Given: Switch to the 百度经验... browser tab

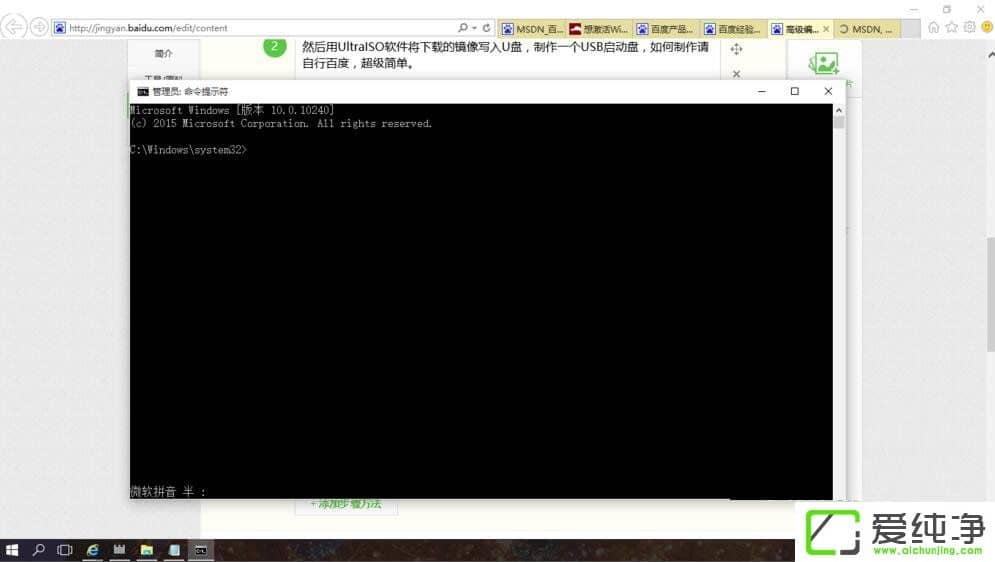Looking at the screenshot, I should (x=734, y=29).
